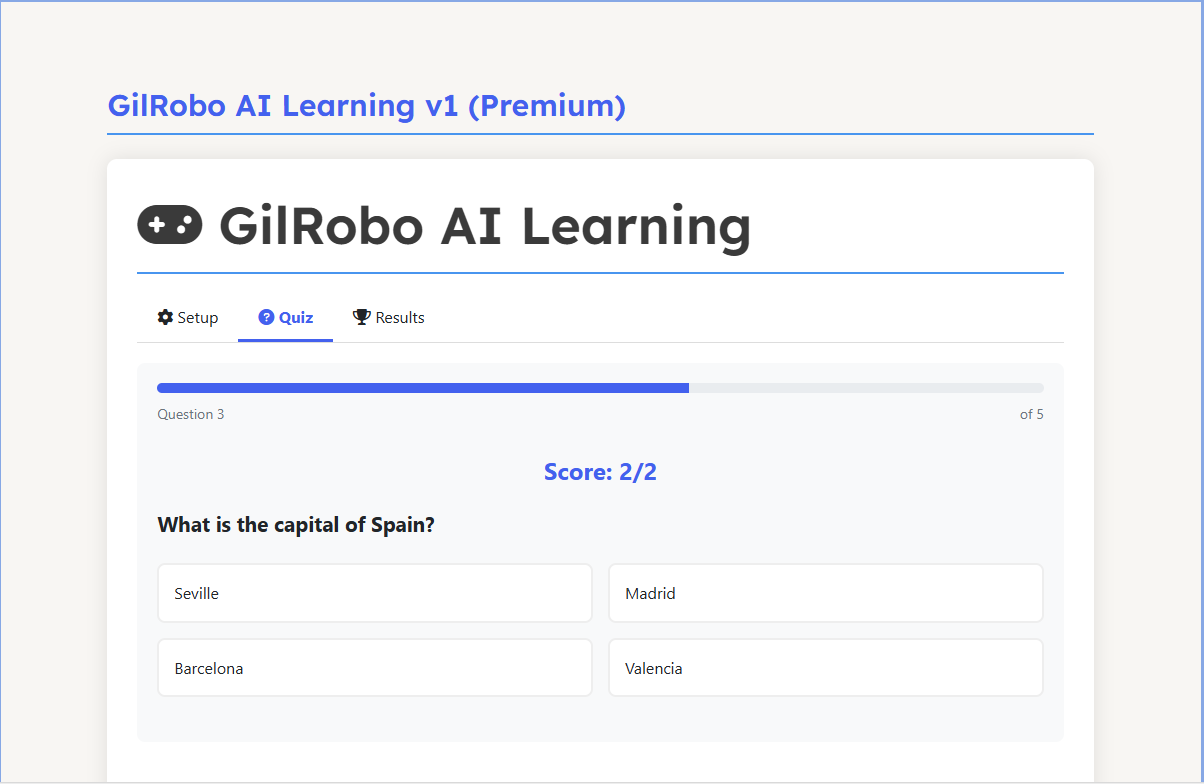Click the question mark icon on Quiz tab
1204x784 pixels.
click(266, 317)
